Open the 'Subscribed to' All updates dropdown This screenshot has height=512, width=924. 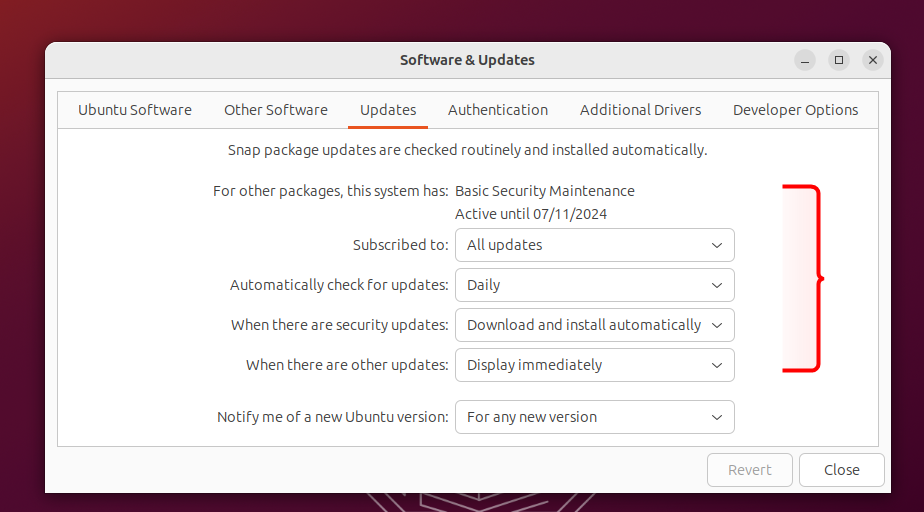pos(594,245)
